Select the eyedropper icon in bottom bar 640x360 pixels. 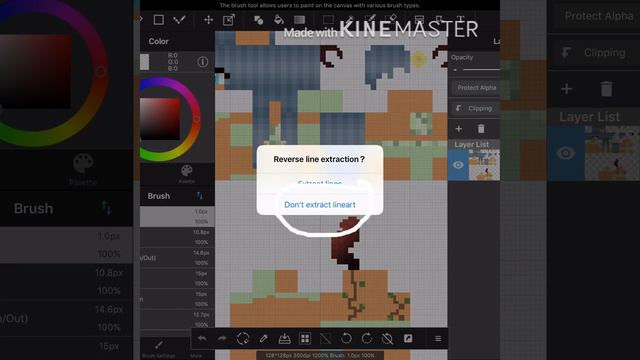pos(264,338)
